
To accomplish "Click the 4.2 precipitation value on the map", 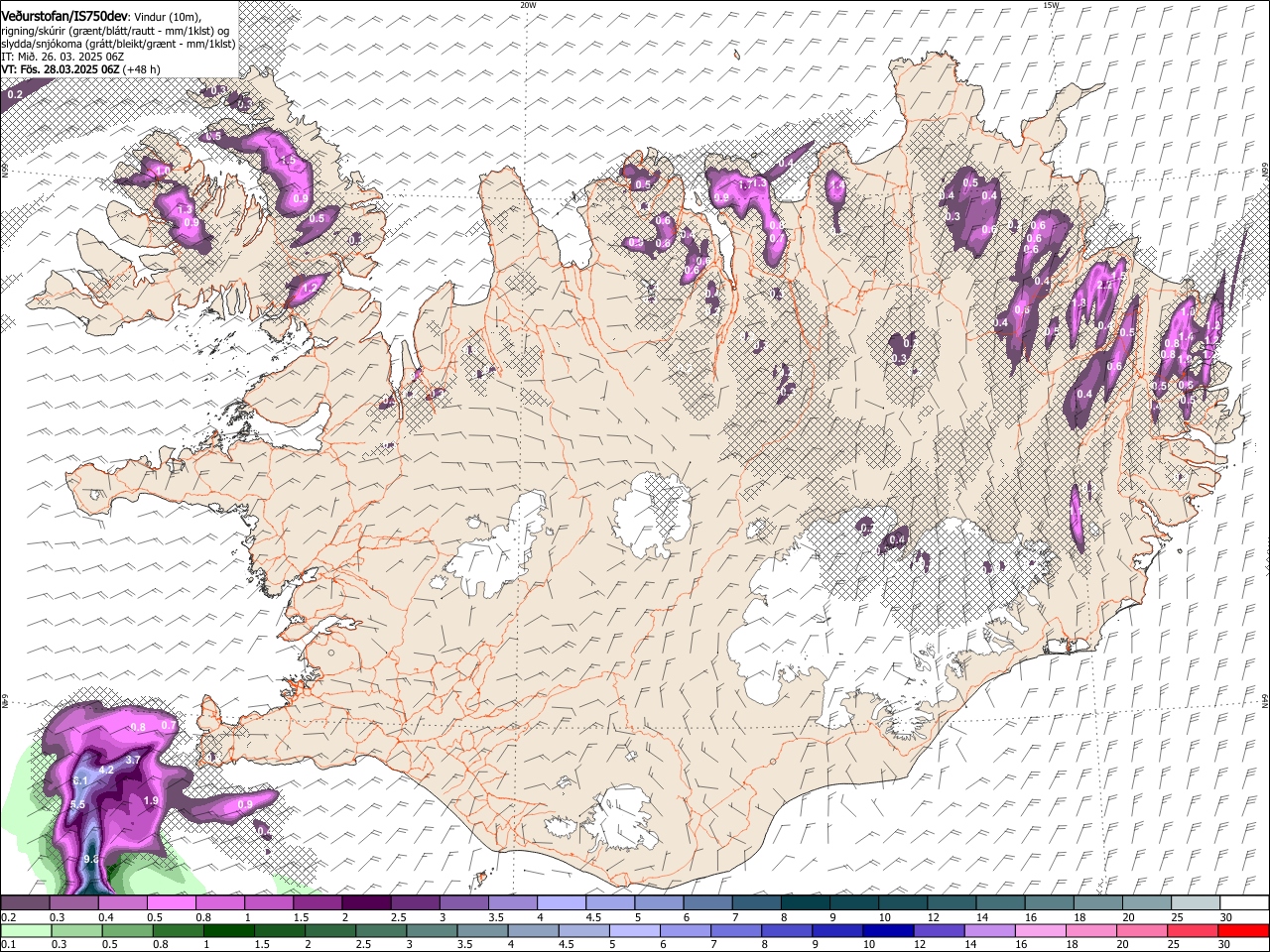I will coord(106,770).
